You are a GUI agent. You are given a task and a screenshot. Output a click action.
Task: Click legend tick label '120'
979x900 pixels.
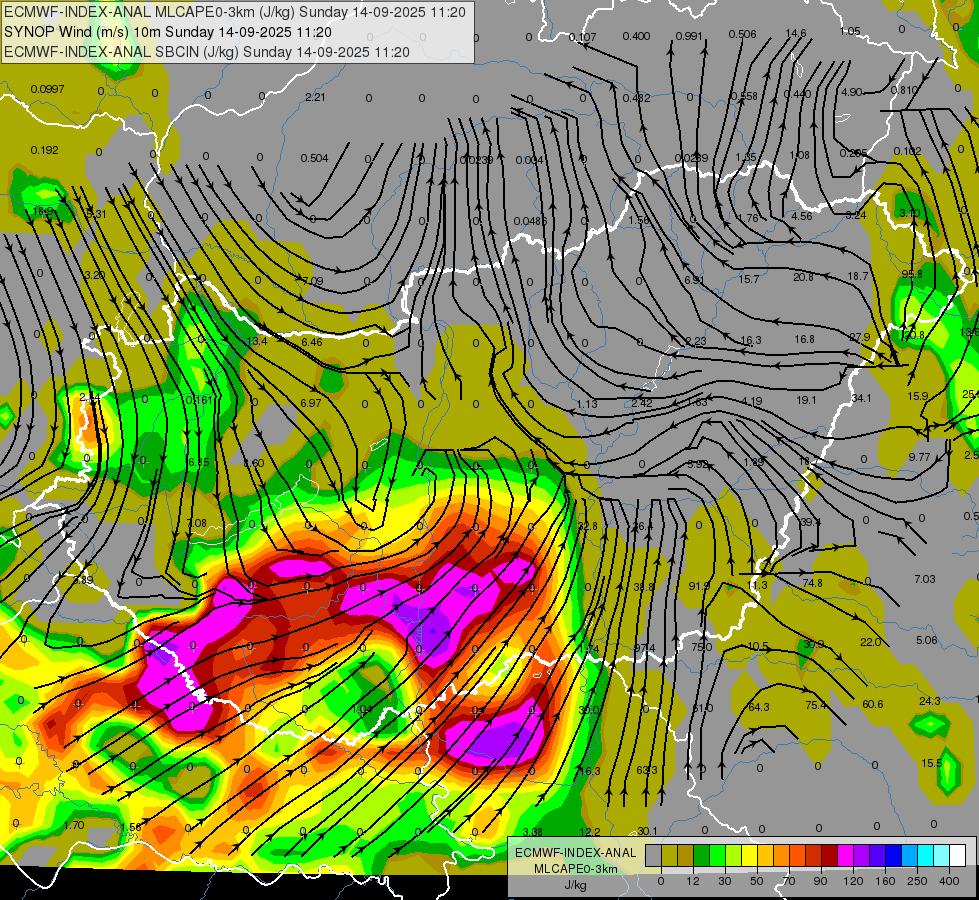point(853,881)
